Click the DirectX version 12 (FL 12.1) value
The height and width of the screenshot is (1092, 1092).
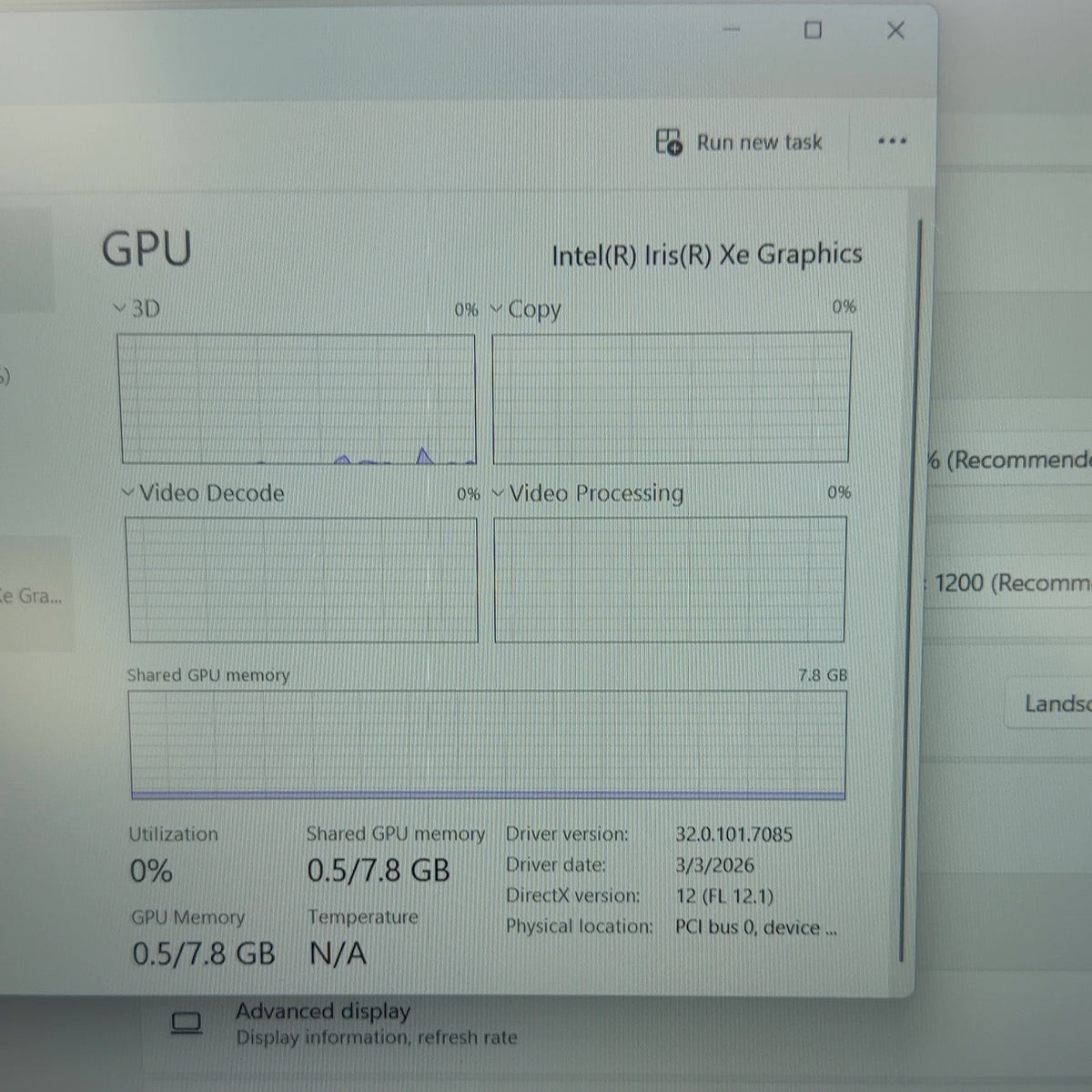coord(724,895)
